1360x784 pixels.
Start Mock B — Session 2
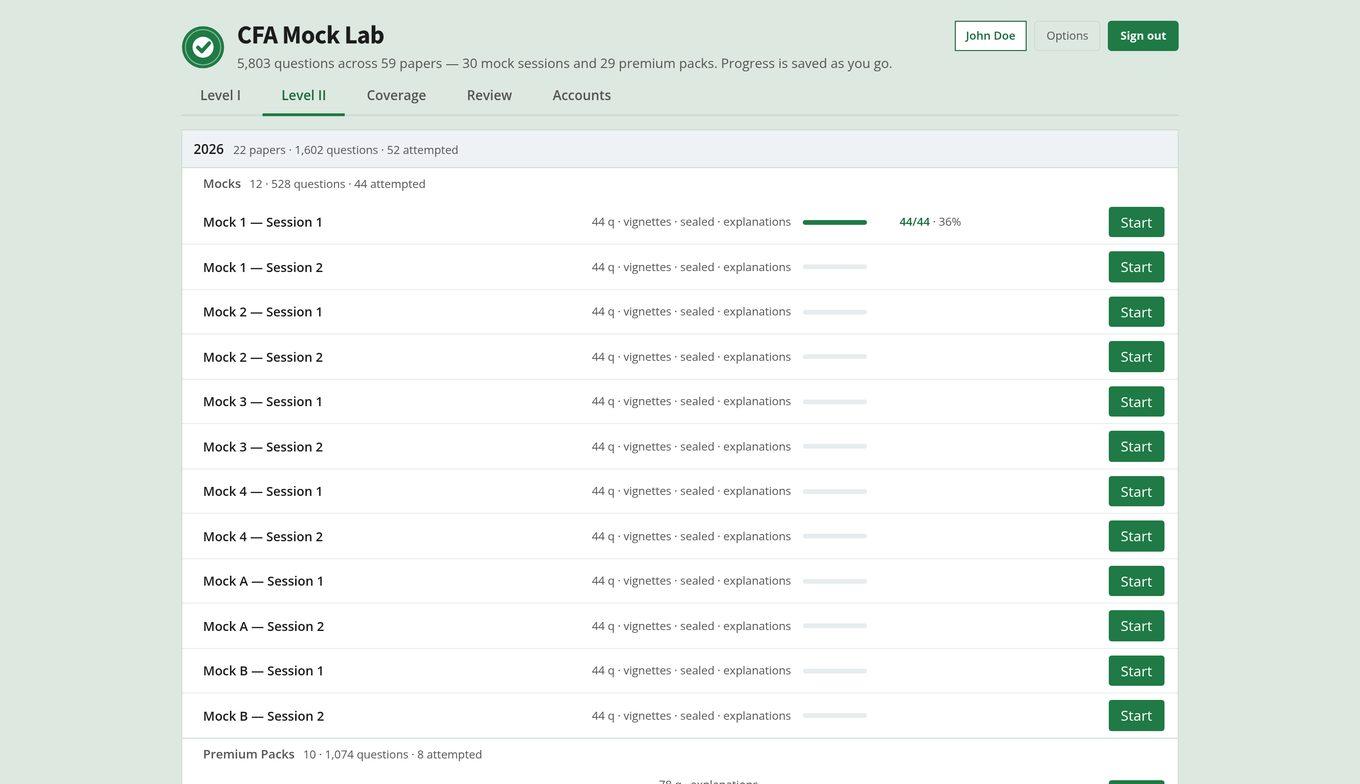coord(1136,716)
